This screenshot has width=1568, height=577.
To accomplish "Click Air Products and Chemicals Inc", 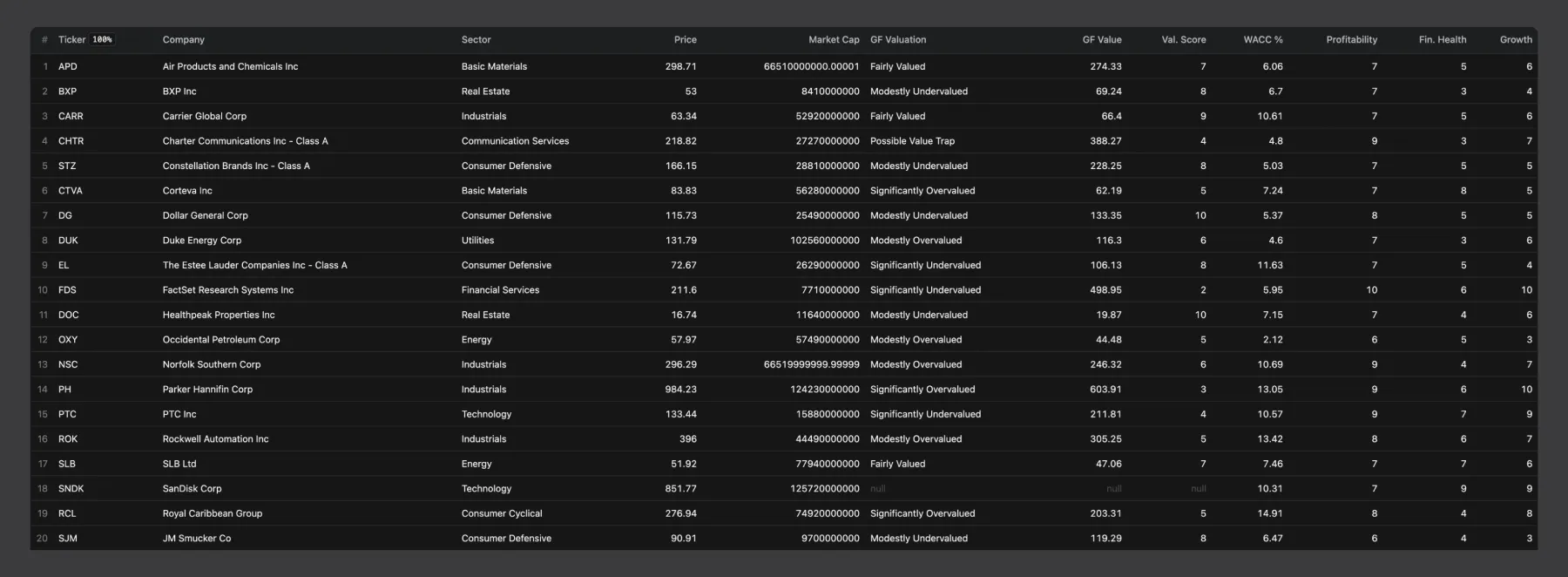I will click(x=230, y=66).
